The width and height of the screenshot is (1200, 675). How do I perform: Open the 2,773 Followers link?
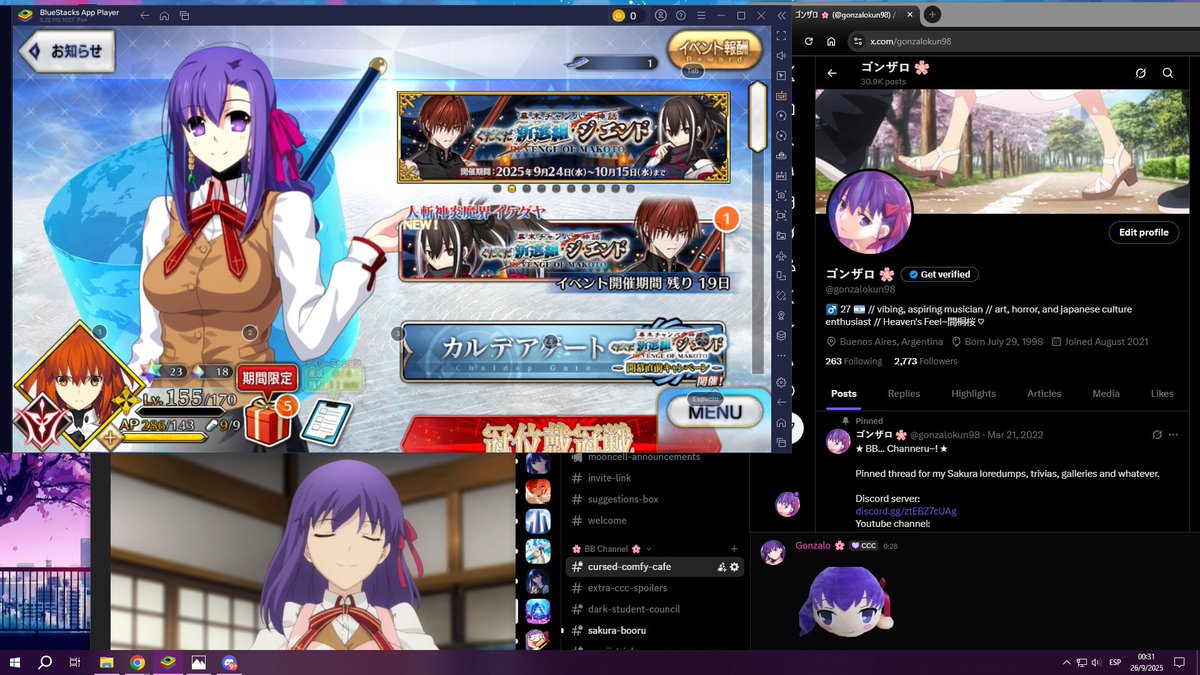click(925, 361)
